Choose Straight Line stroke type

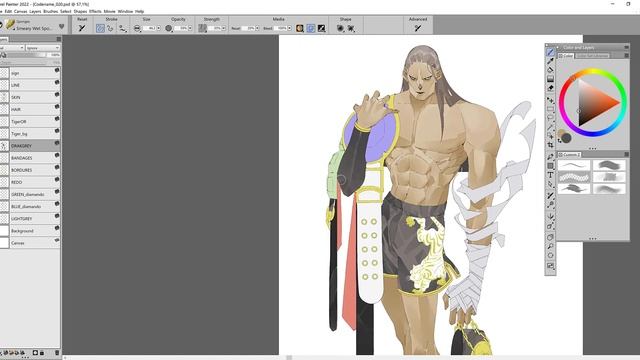110,28
